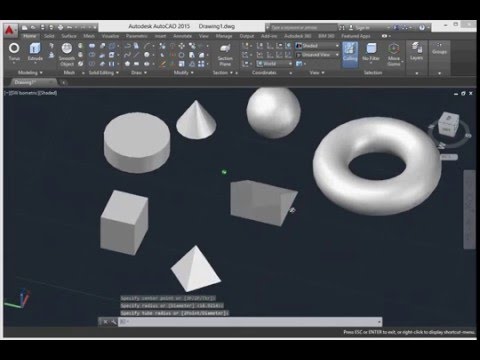Open the command line customize wrench
Viewport: 480px width, 360px height.
pyautogui.click(x=113, y=322)
